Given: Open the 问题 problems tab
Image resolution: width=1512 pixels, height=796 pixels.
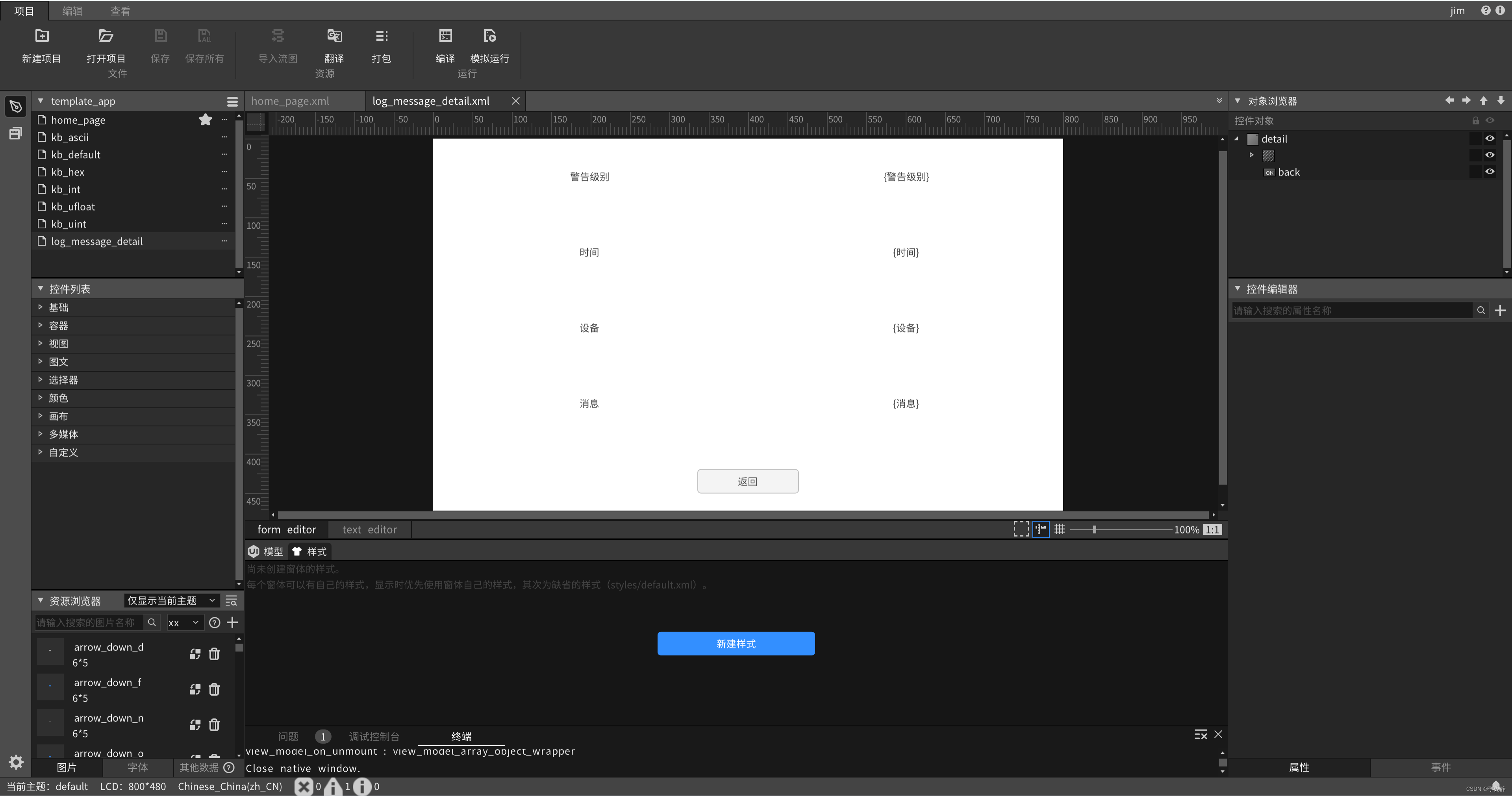Looking at the screenshot, I should [x=288, y=736].
